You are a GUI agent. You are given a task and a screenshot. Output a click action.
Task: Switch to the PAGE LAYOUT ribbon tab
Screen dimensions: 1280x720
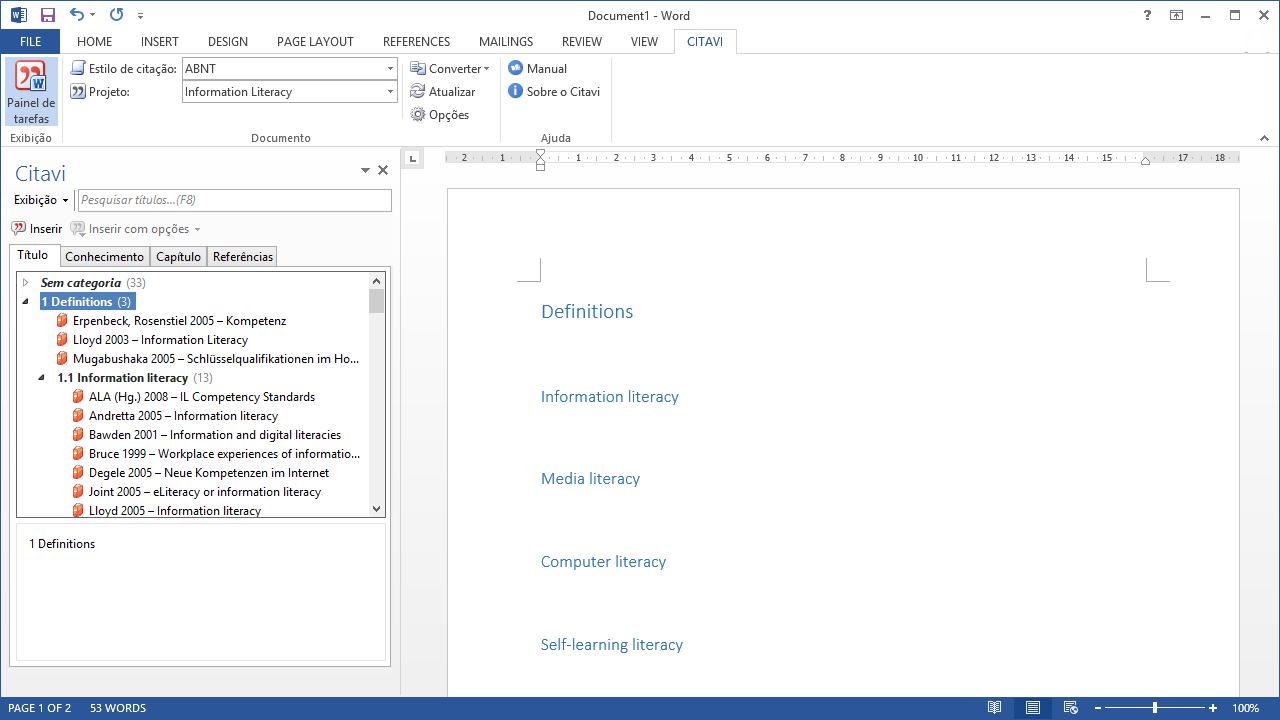point(315,42)
